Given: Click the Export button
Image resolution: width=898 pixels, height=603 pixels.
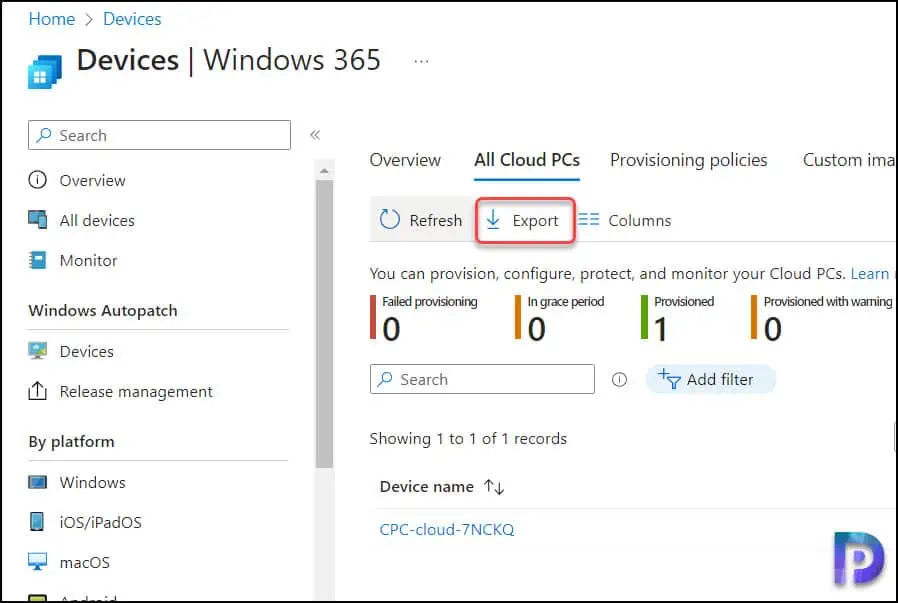Looking at the screenshot, I should pyautogui.click(x=524, y=220).
